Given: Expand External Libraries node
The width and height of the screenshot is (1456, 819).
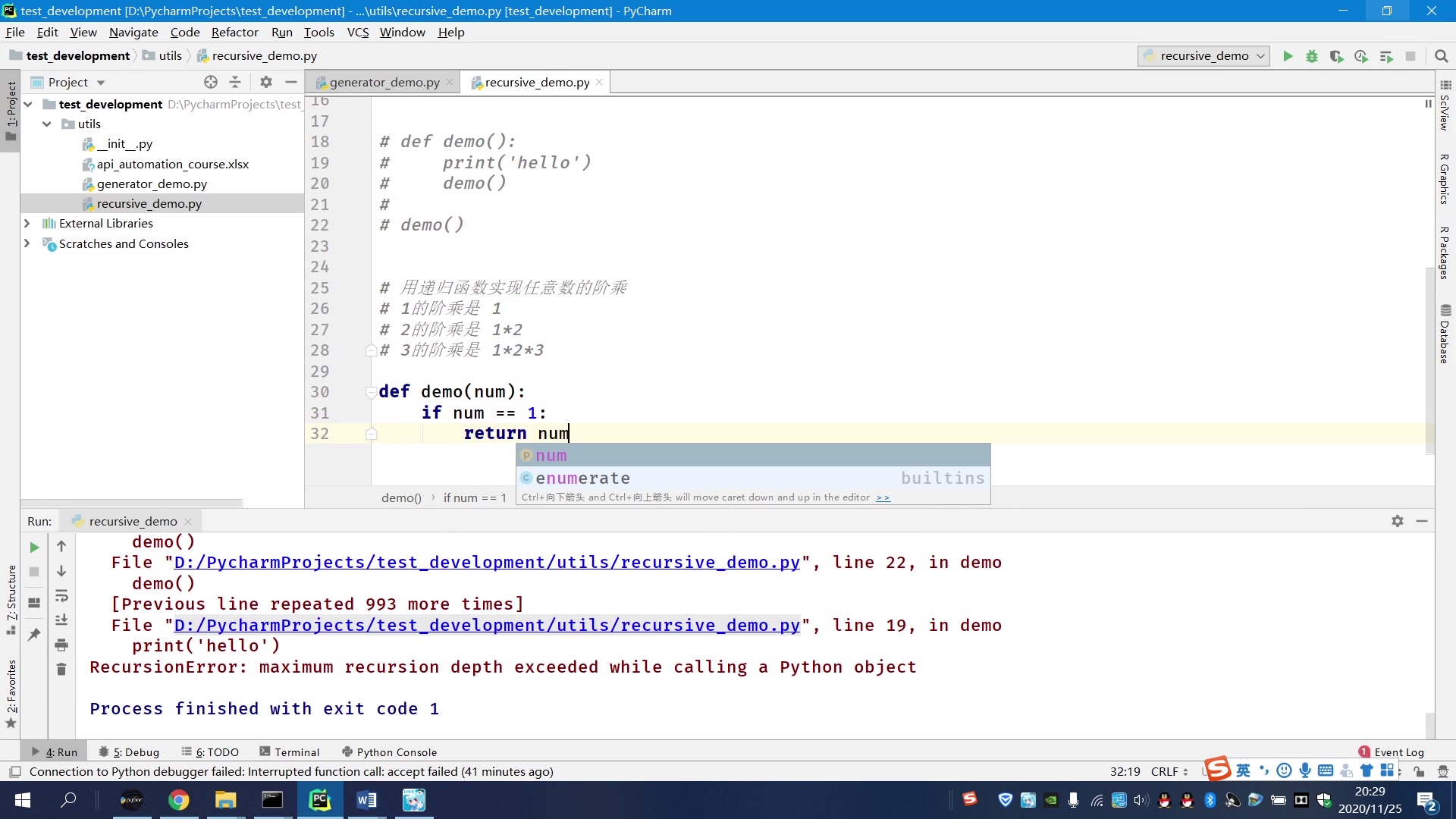Looking at the screenshot, I should click(x=27, y=223).
